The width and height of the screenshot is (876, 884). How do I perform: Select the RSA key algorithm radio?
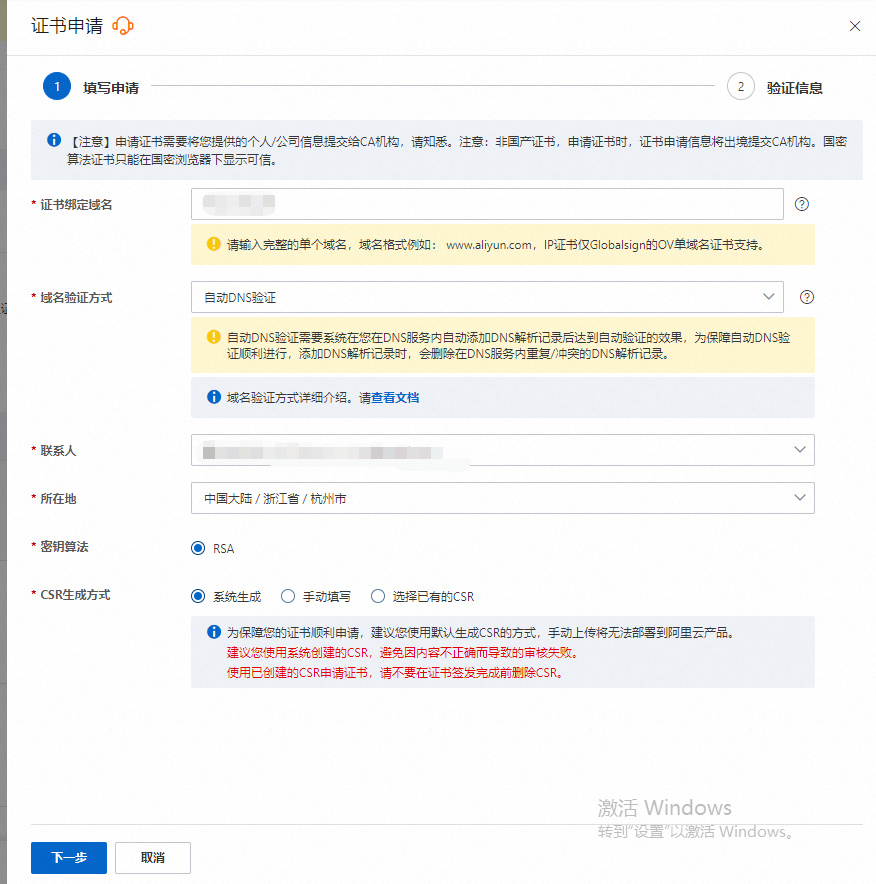click(198, 549)
